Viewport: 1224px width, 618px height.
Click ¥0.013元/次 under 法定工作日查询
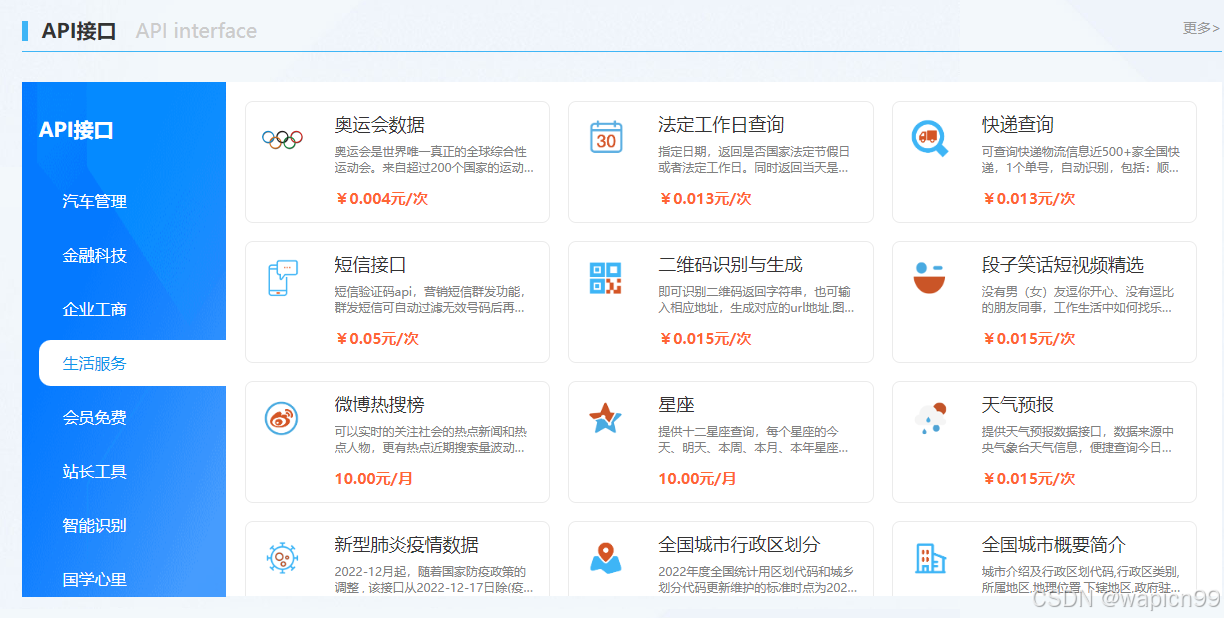point(705,199)
